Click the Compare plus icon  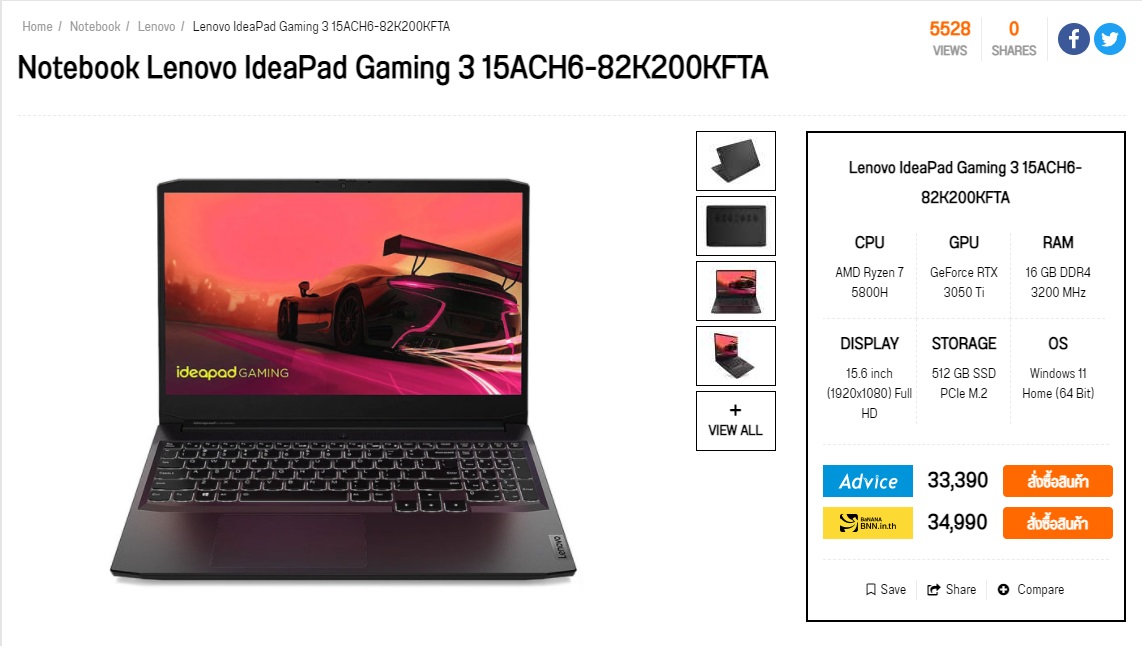pyautogui.click(x=1003, y=589)
